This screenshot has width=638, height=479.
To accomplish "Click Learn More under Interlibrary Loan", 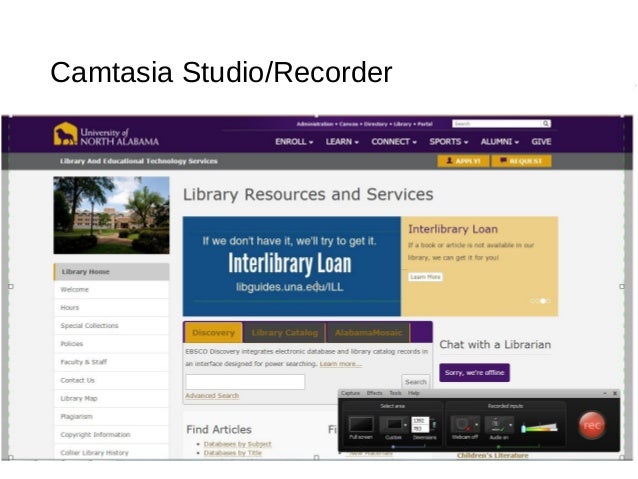I will click(x=425, y=277).
